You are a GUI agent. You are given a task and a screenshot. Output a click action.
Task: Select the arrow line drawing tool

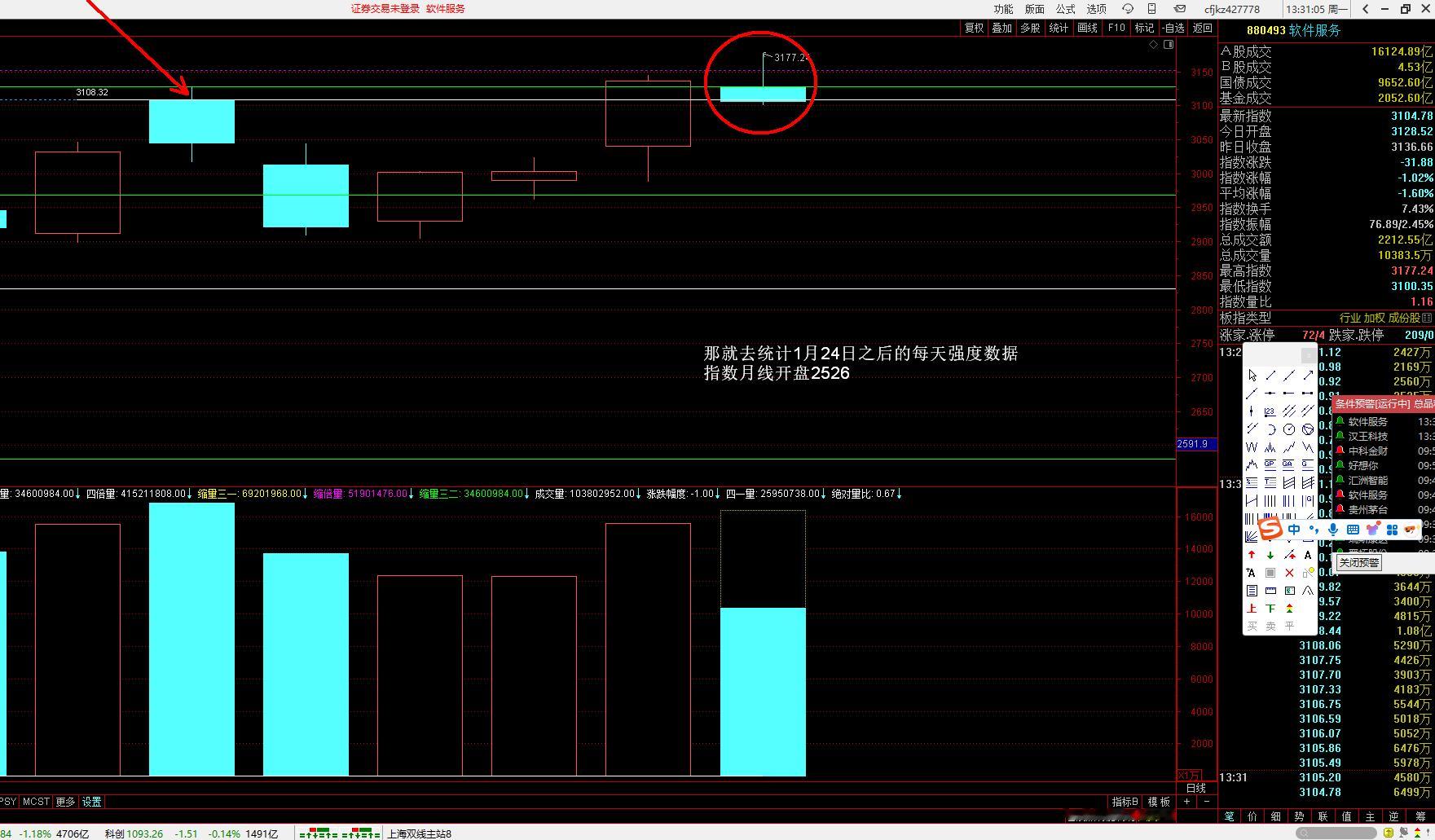(1309, 375)
